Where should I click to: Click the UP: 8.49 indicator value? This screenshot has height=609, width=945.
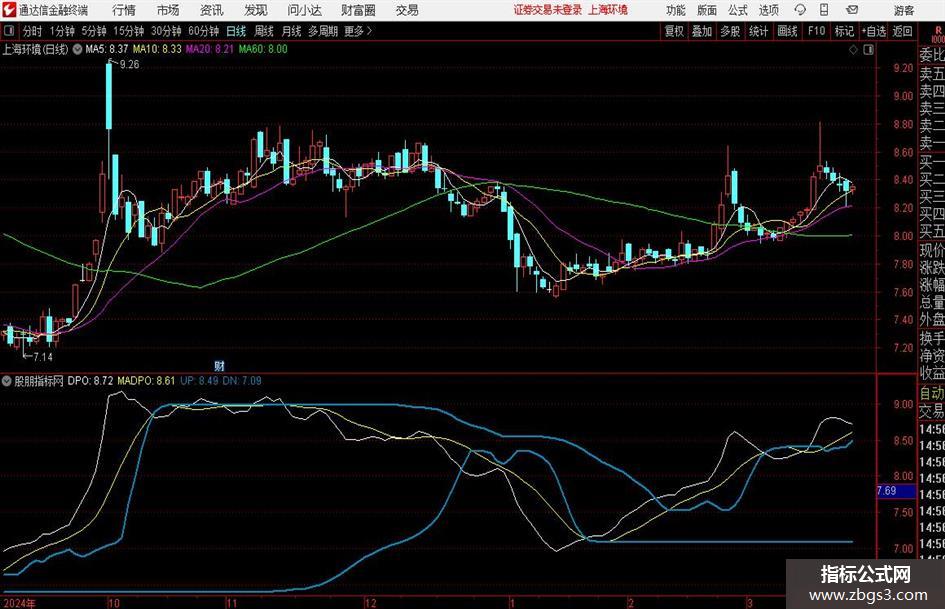(199, 381)
